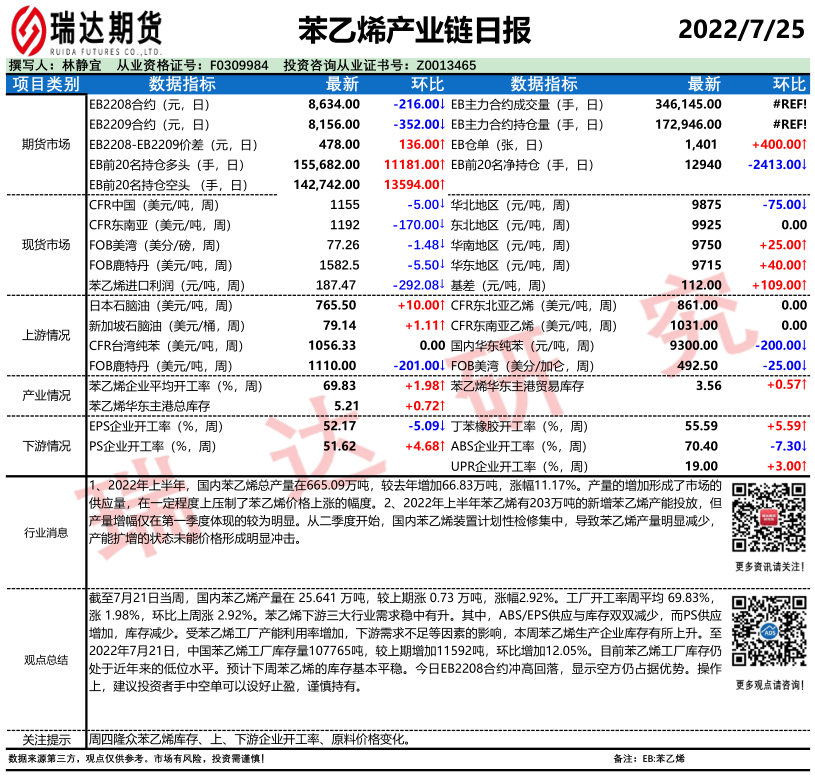815x776 pixels.
Task: Click the 观点总结 section label
Action: pyautogui.click(x=45, y=660)
